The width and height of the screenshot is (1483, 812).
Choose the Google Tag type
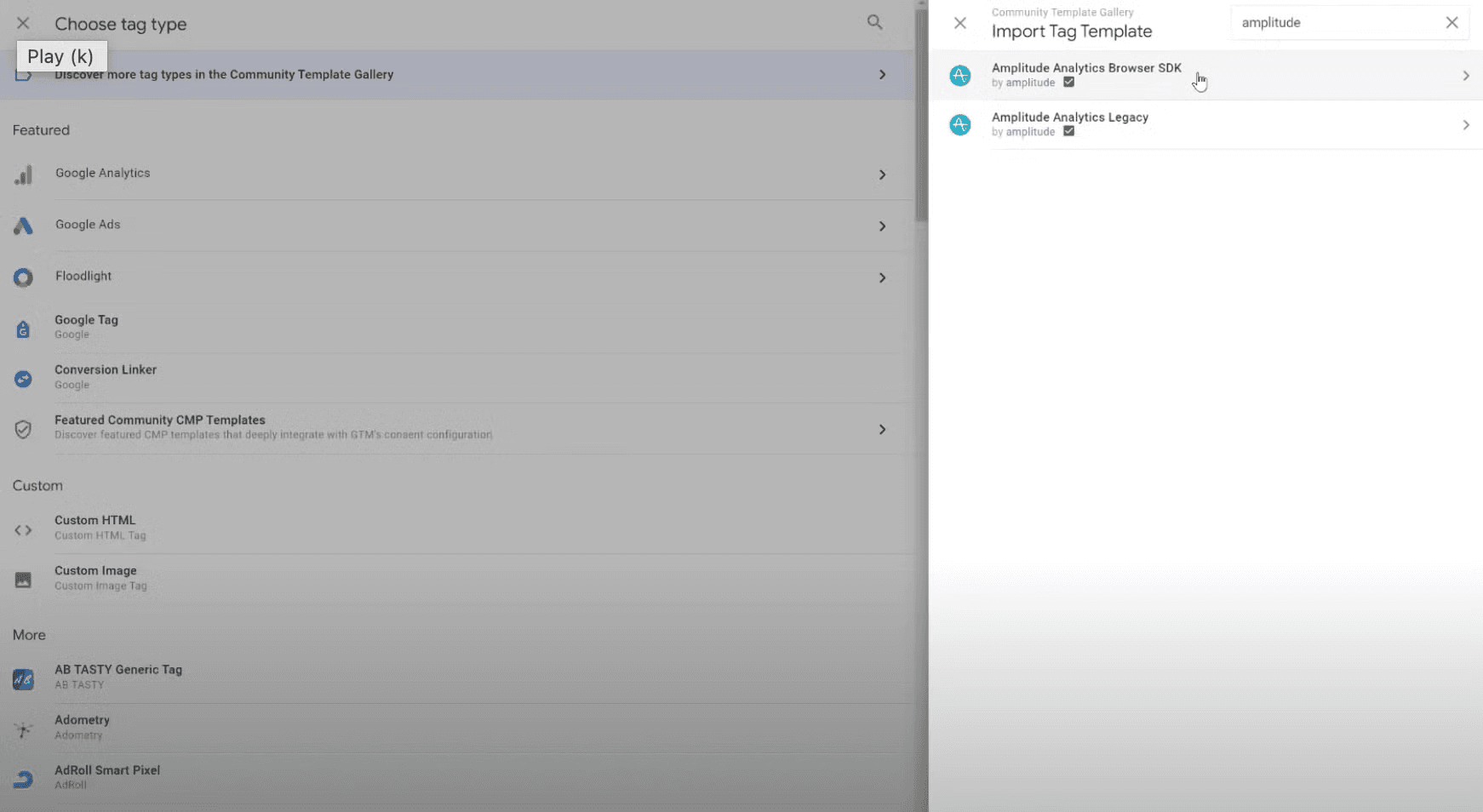coord(457,328)
